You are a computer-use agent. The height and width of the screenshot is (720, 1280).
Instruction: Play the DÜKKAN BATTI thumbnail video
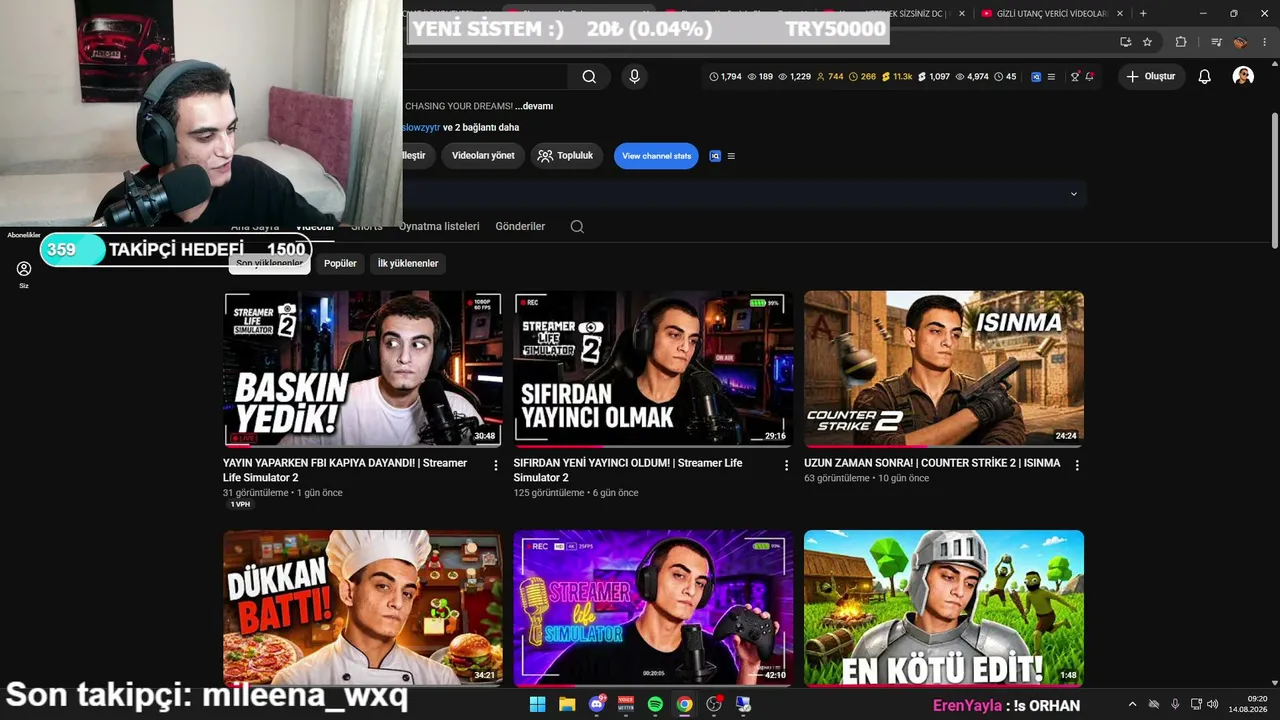coord(363,608)
